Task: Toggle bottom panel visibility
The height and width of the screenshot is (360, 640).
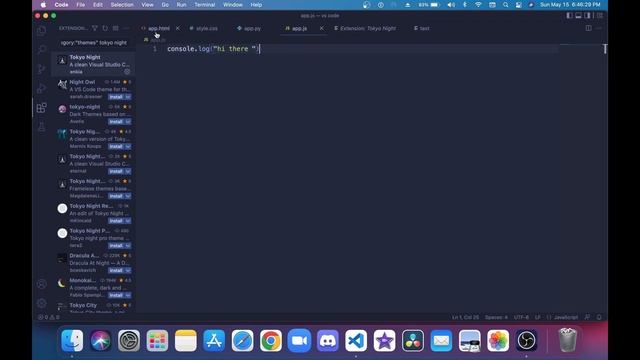Action: (x=578, y=16)
